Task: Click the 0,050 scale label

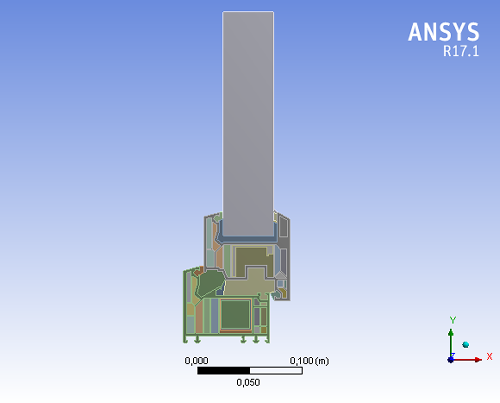Action: pyautogui.click(x=248, y=382)
